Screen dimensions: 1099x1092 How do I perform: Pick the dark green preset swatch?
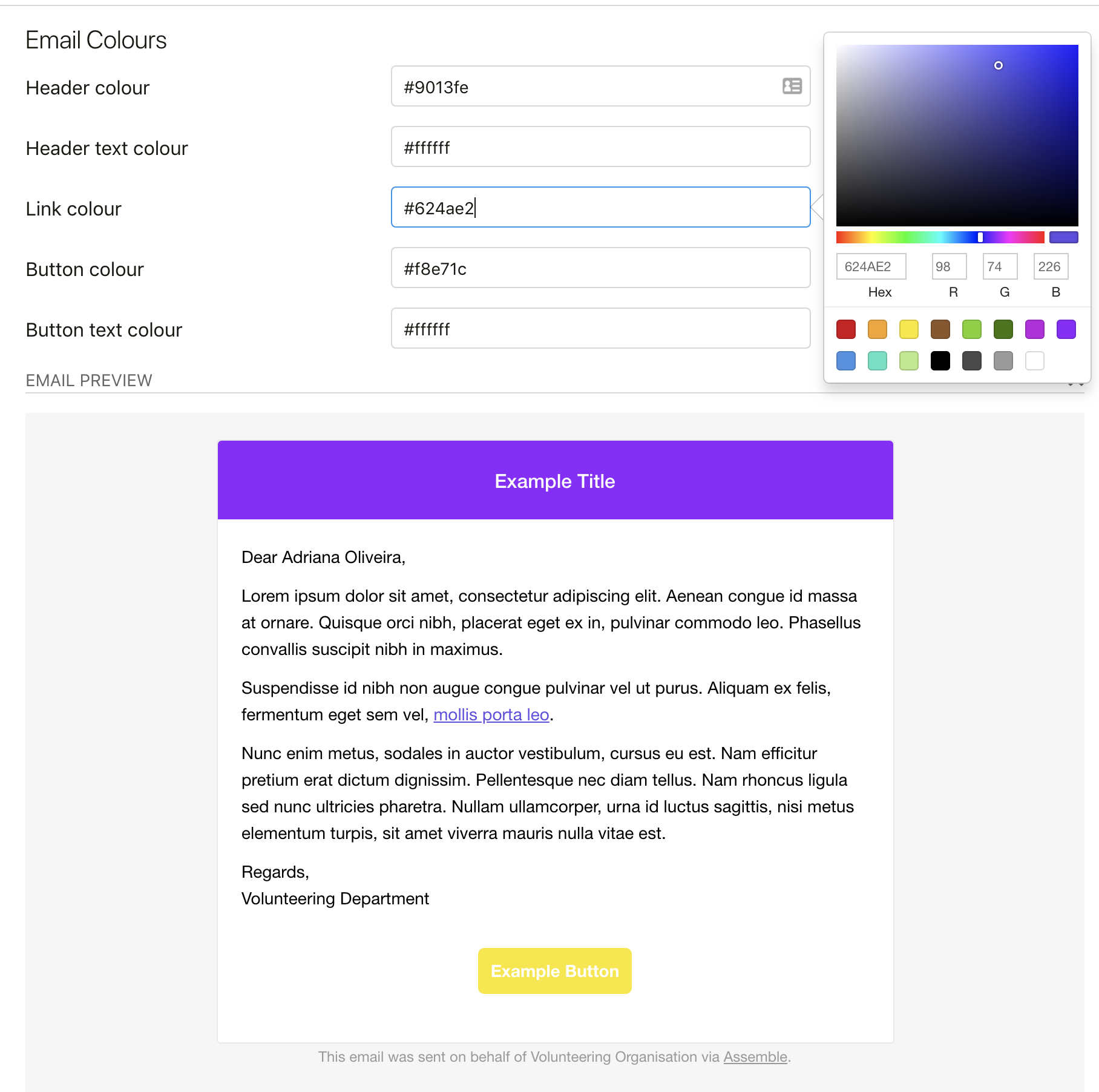pos(1003,329)
